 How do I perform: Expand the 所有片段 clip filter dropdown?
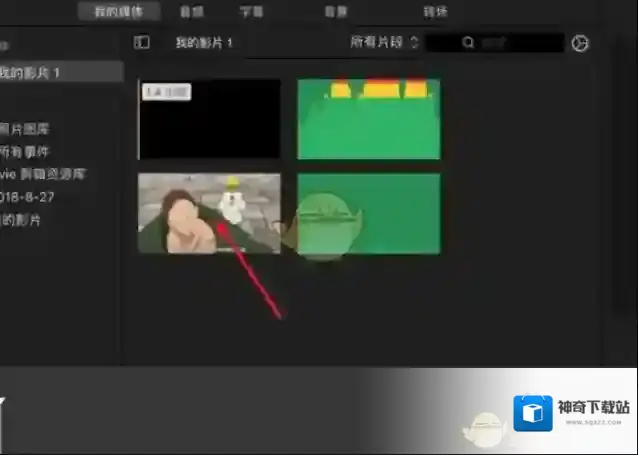point(384,43)
